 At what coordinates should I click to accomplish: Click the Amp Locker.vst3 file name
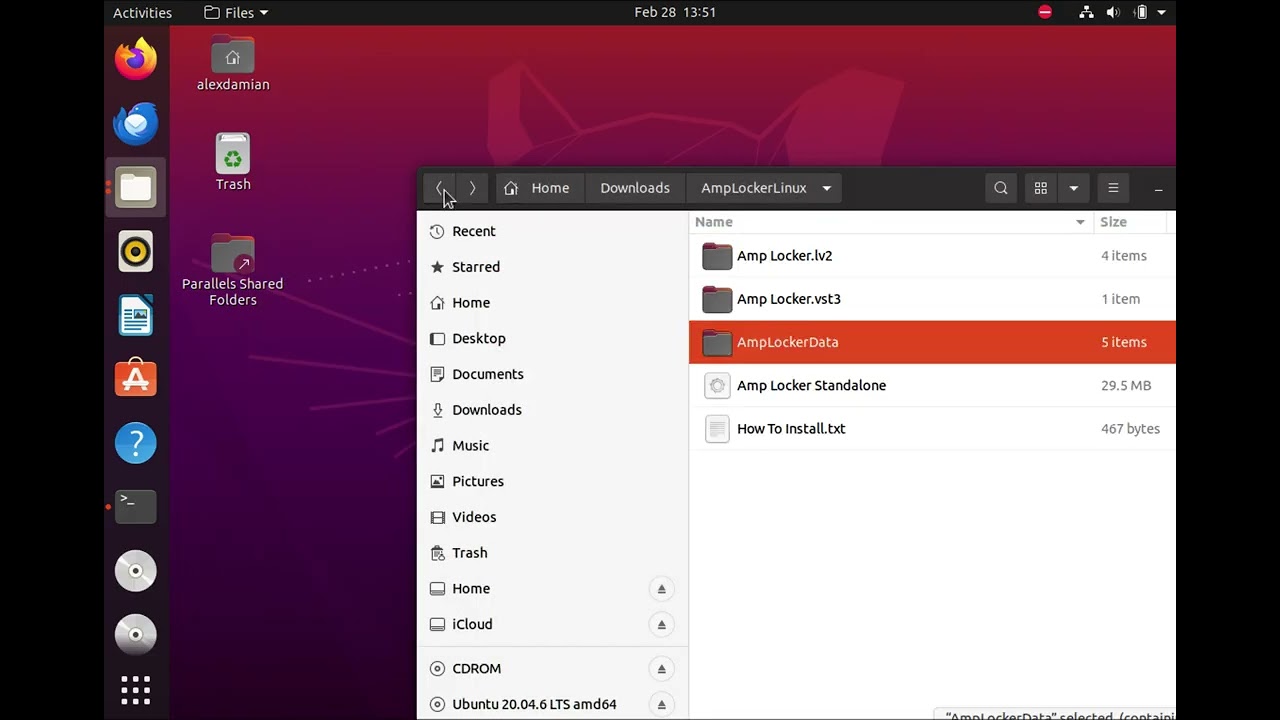(789, 299)
